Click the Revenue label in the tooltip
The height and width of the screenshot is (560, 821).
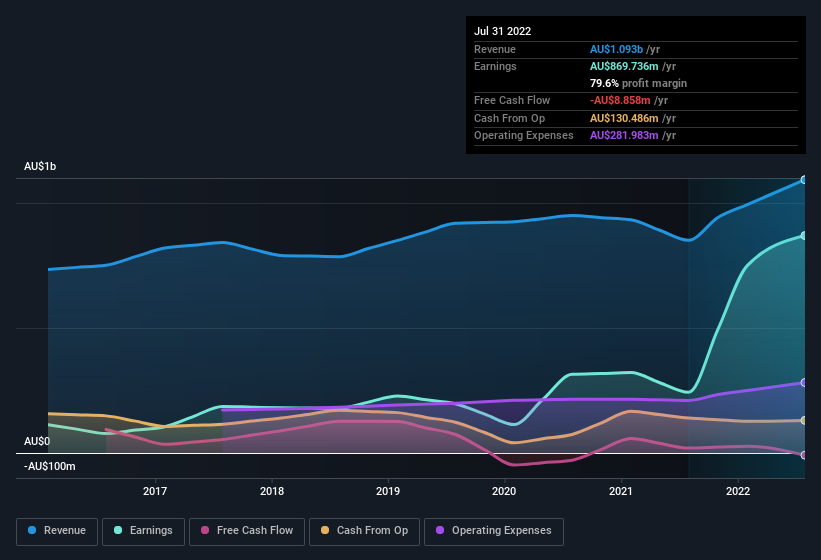(495, 49)
